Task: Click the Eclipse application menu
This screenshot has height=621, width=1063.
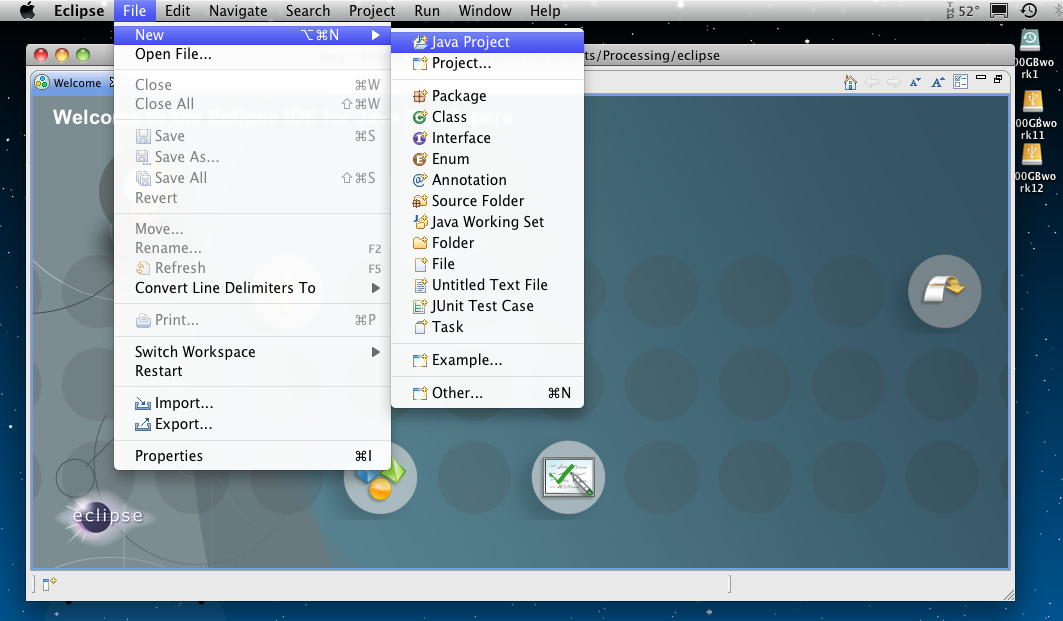Action: (79, 11)
